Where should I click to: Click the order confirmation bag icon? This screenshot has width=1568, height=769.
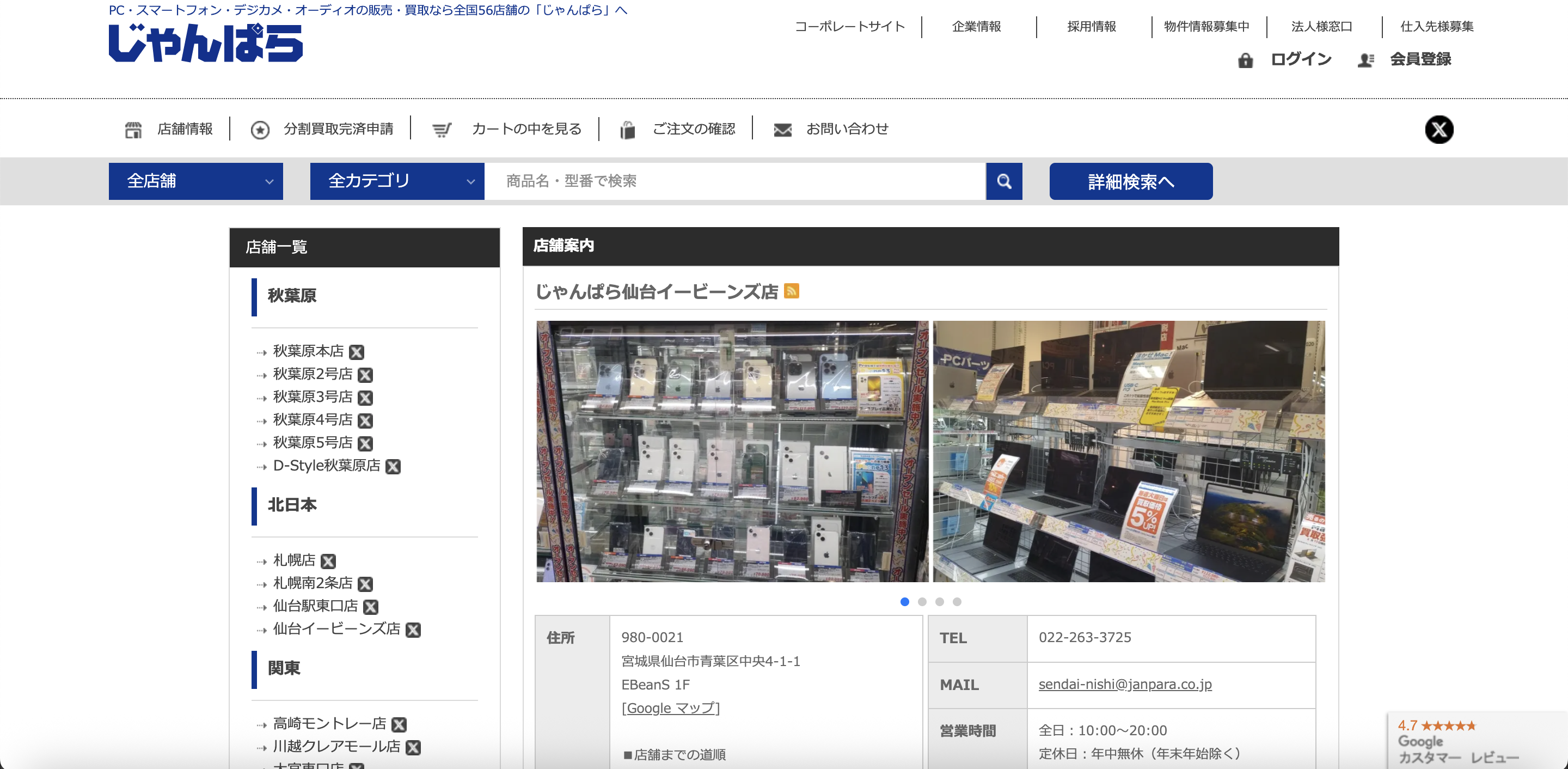point(628,129)
